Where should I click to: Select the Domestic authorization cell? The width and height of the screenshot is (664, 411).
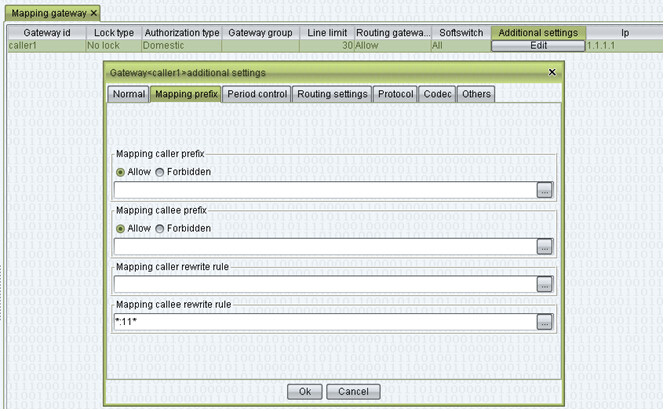182,46
